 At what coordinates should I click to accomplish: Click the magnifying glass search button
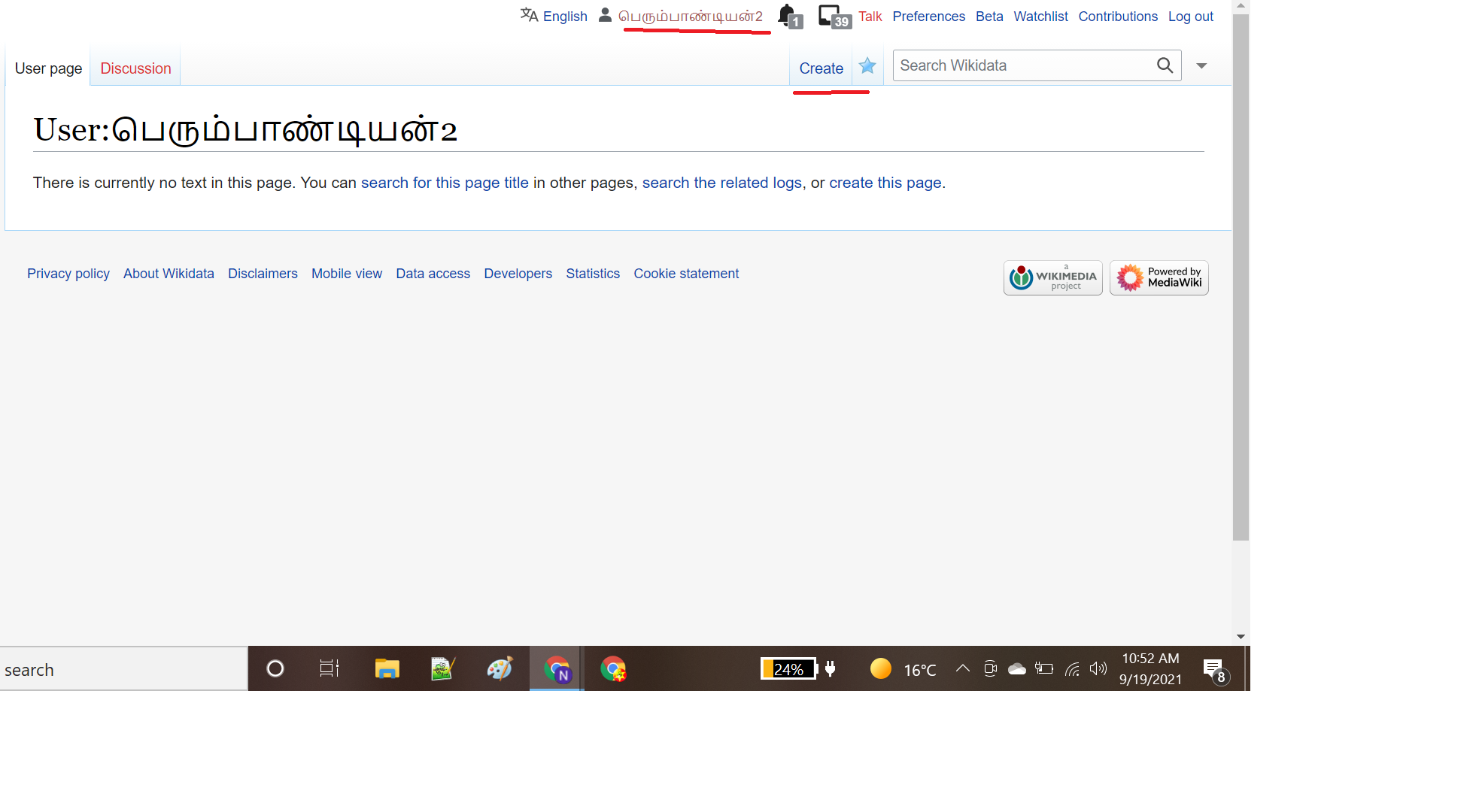[1165, 65]
